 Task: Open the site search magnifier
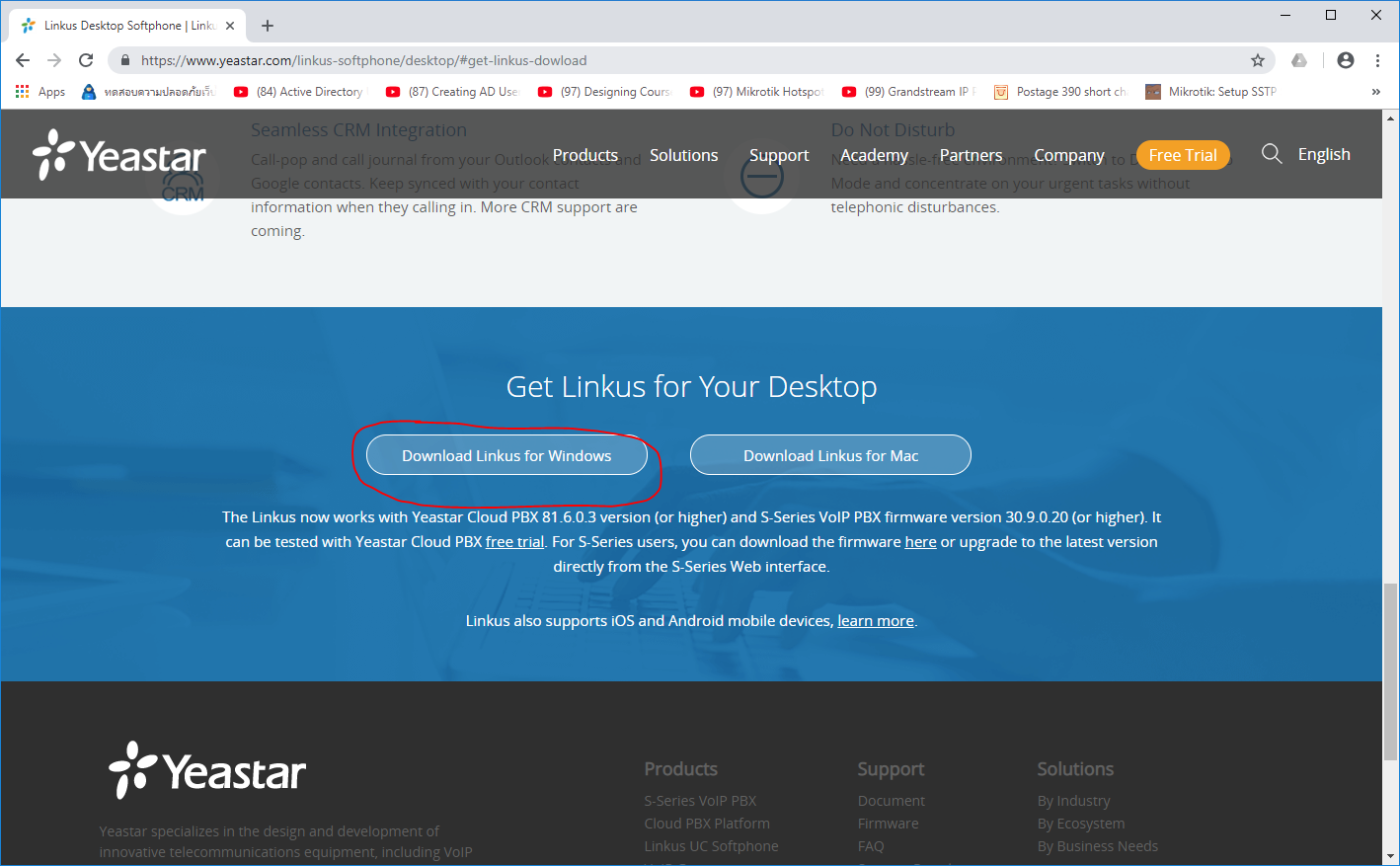(x=1272, y=154)
